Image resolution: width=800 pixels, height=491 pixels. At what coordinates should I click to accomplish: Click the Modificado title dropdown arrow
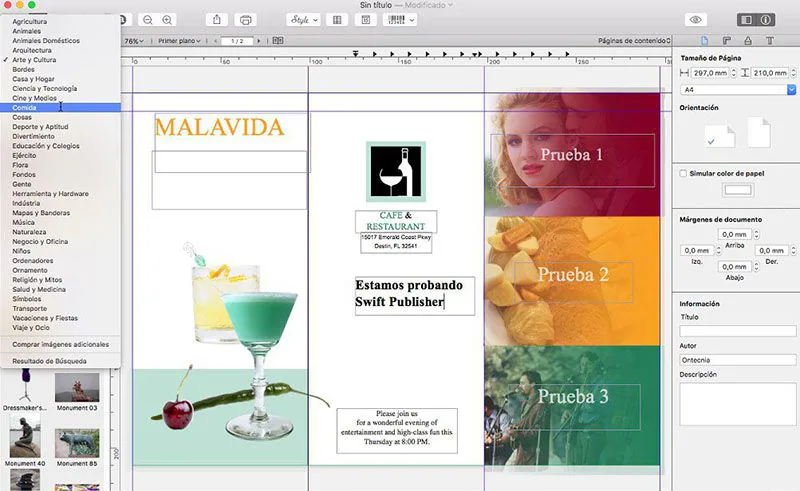pyautogui.click(x=450, y=5)
